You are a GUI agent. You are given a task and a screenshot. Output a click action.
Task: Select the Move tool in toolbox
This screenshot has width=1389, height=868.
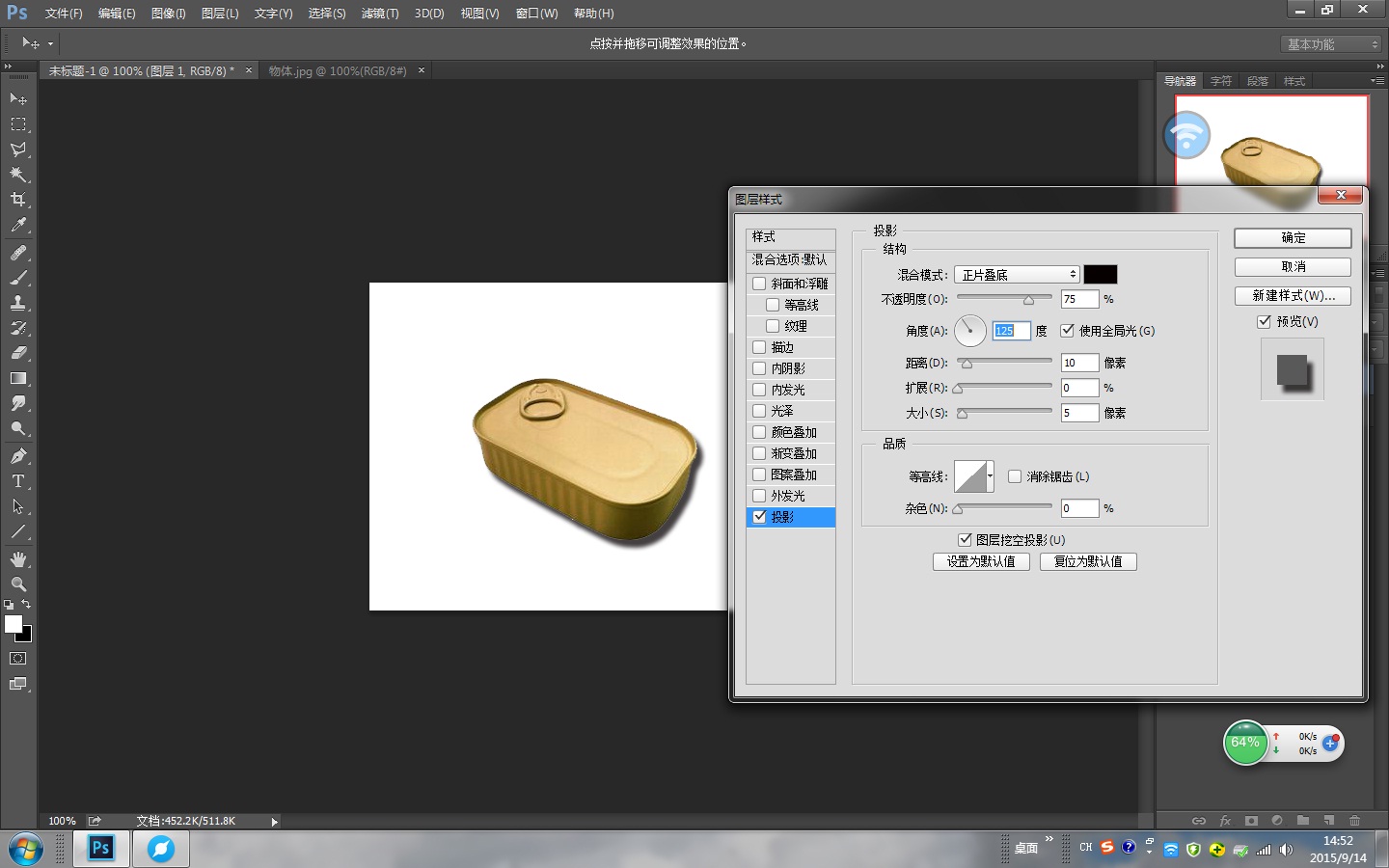18,98
